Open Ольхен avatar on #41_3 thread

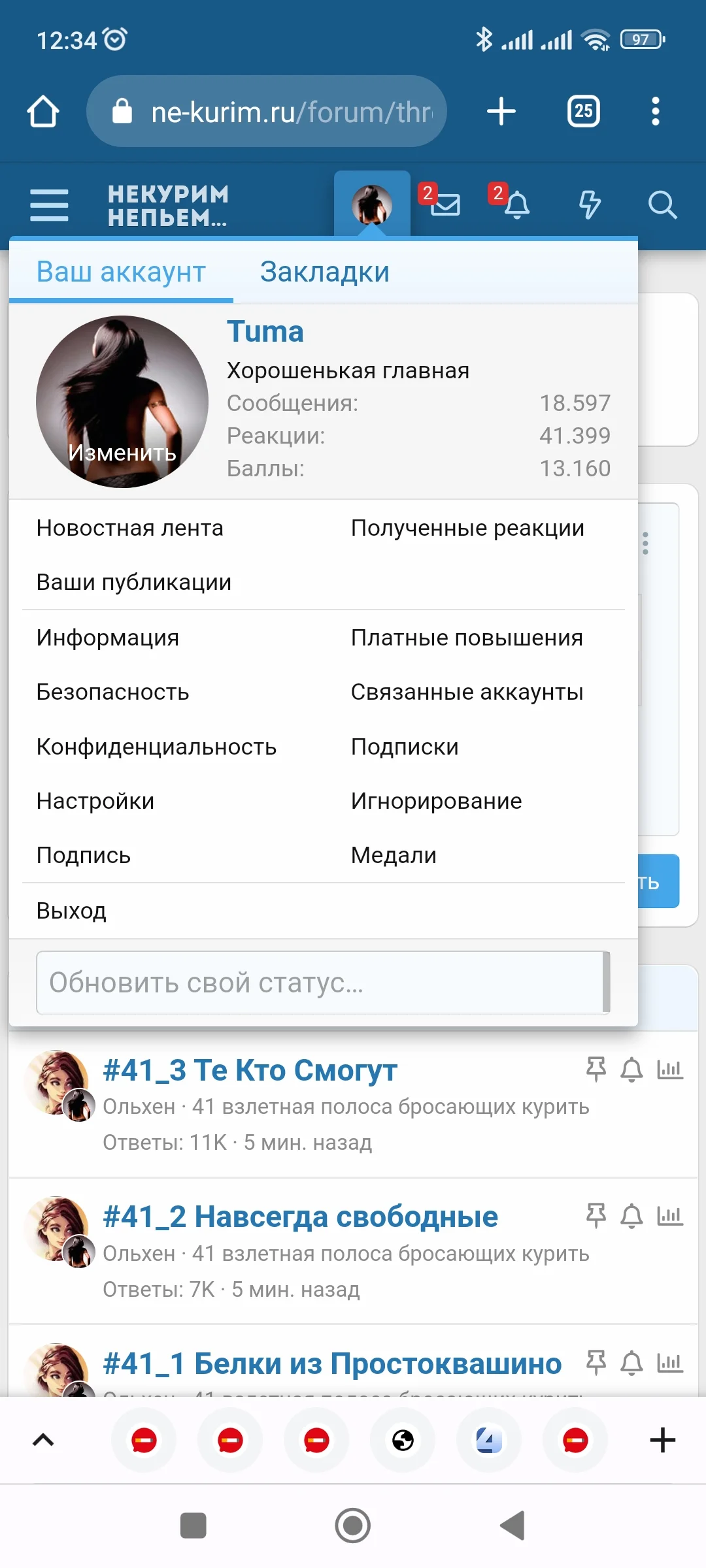[x=55, y=1082]
